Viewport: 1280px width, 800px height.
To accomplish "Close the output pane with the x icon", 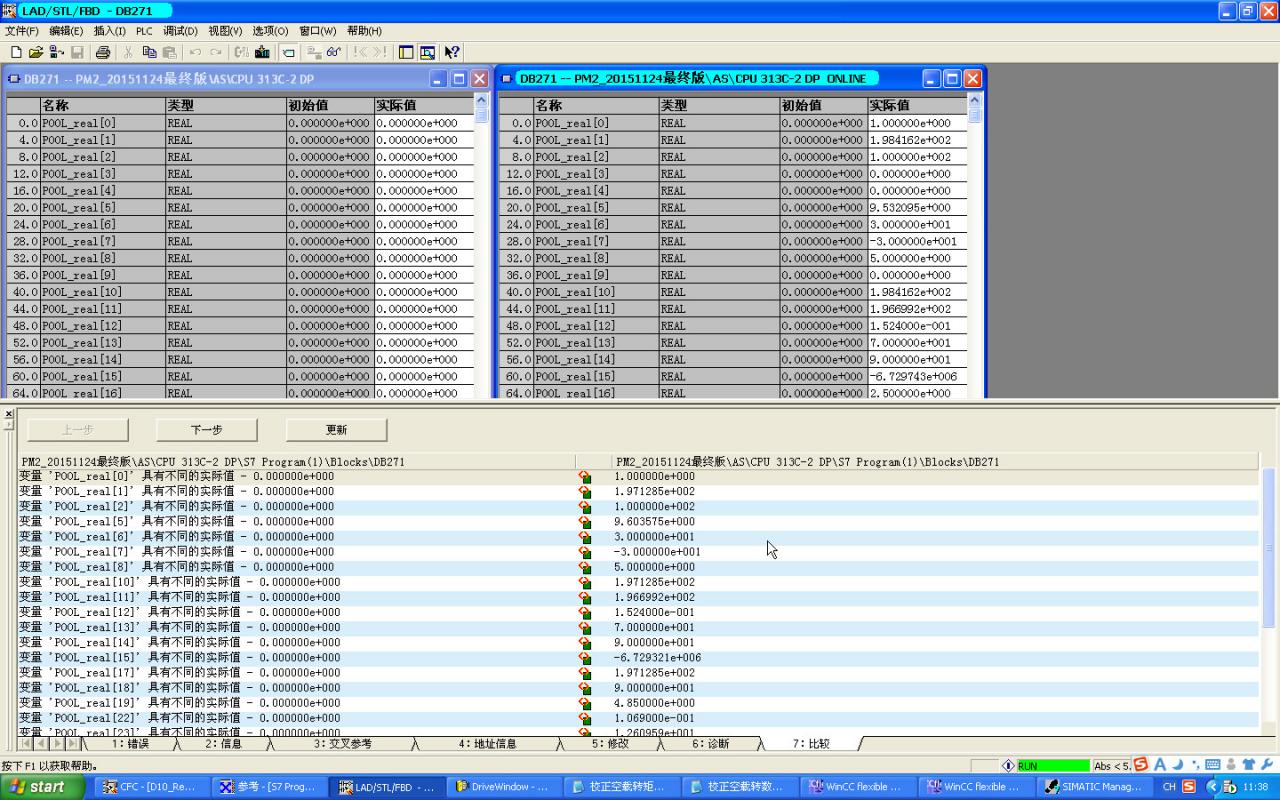I will pyautogui.click(x=8, y=413).
